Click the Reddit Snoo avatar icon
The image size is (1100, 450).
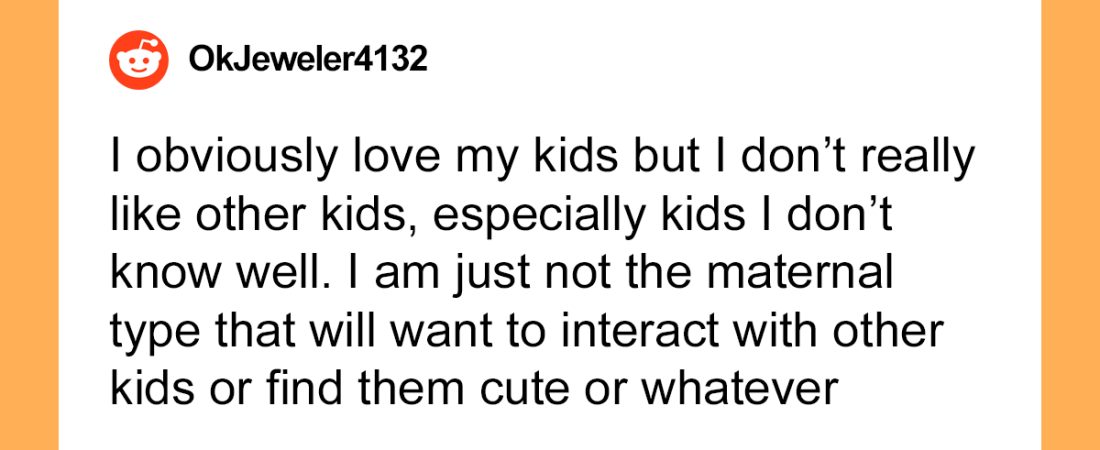[139, 60]
